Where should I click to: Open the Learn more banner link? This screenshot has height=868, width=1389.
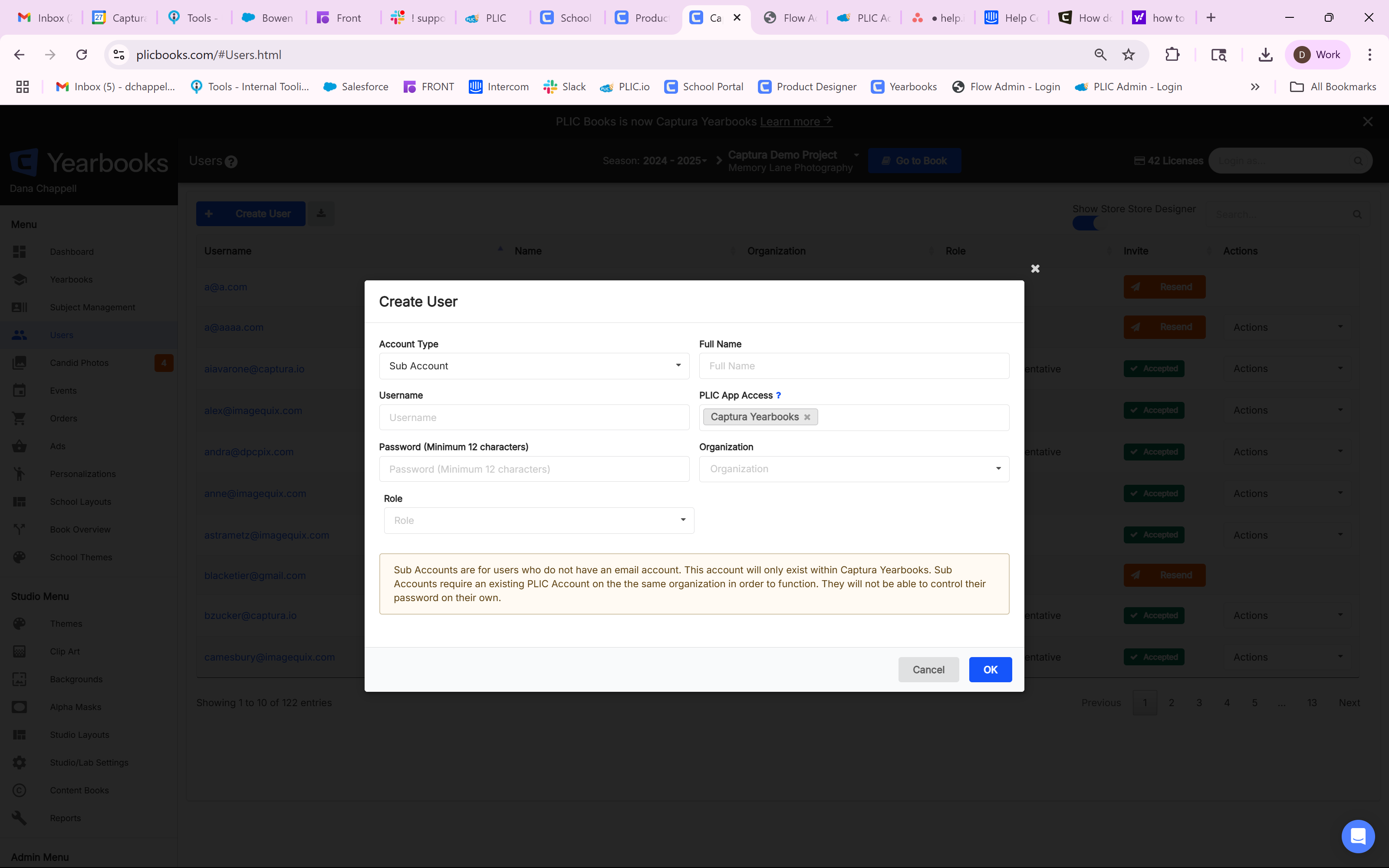(796, 121)
